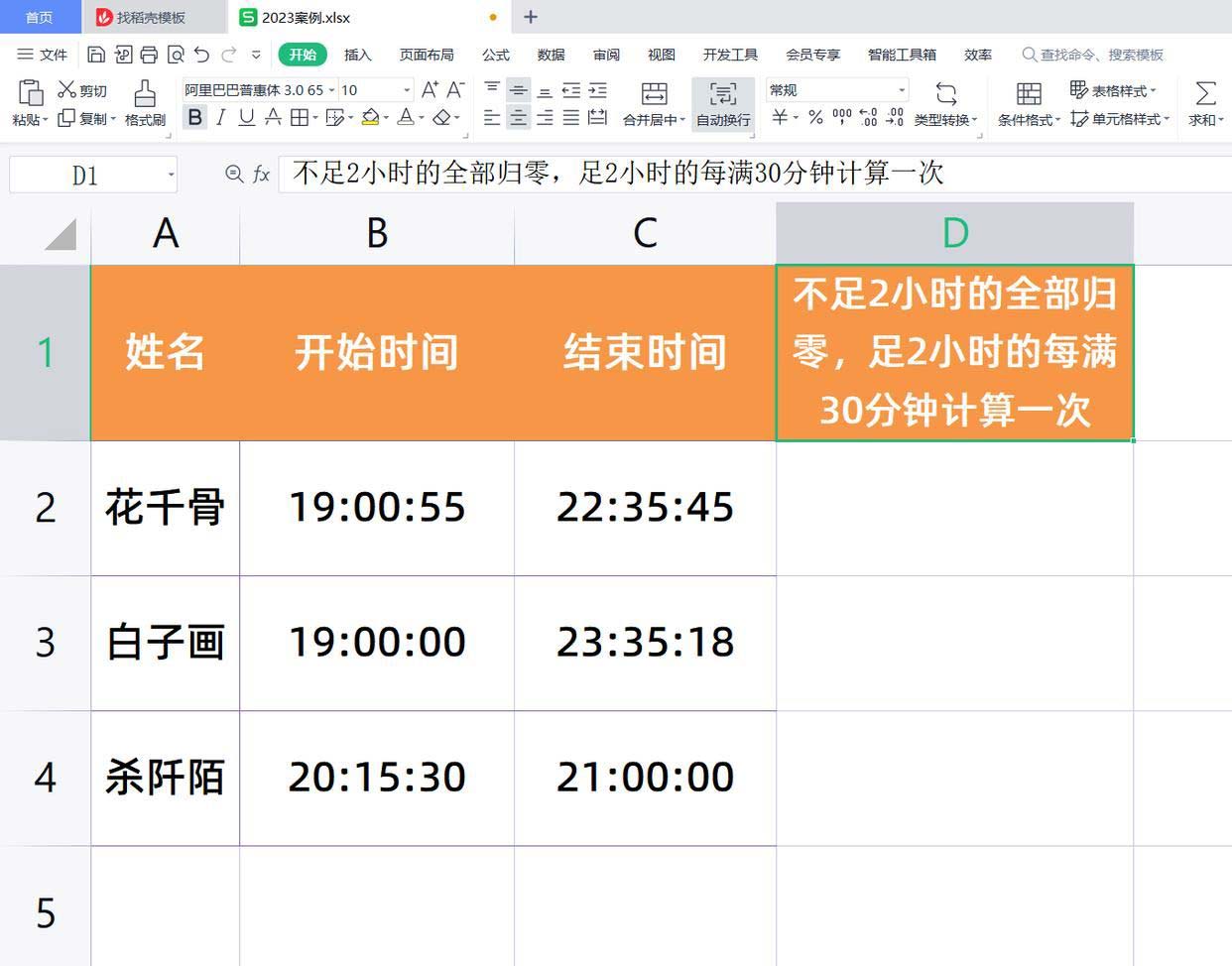Apply justify alignment
The width and height of the screenshot is (1232, 966).
[571, 118]
